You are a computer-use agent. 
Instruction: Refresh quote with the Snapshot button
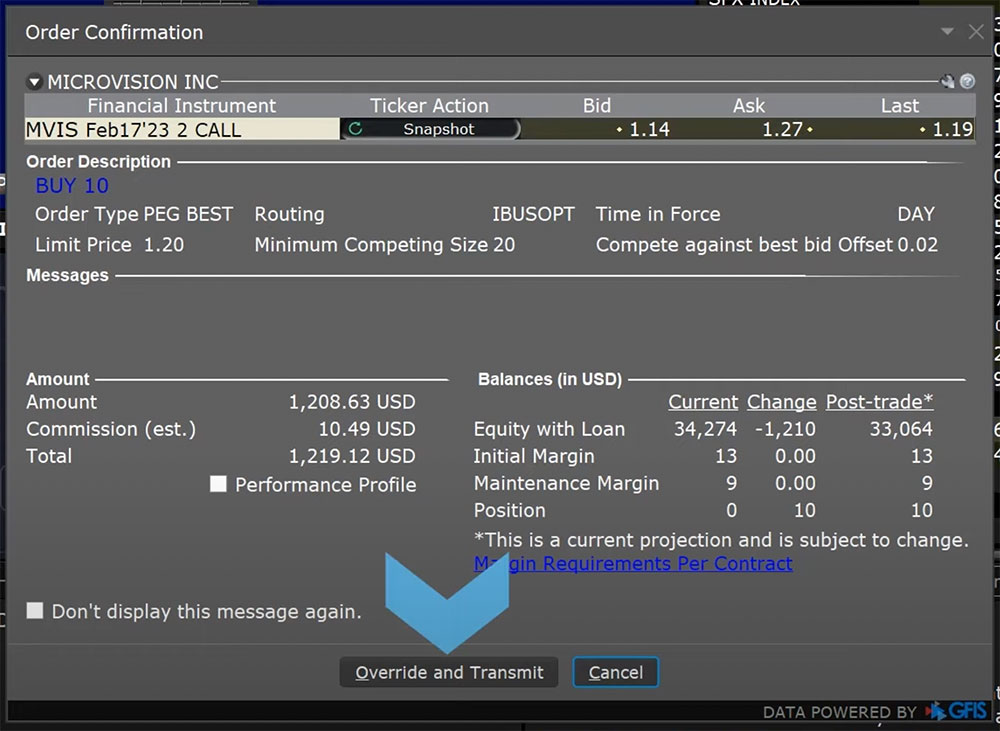pos(430,129)
